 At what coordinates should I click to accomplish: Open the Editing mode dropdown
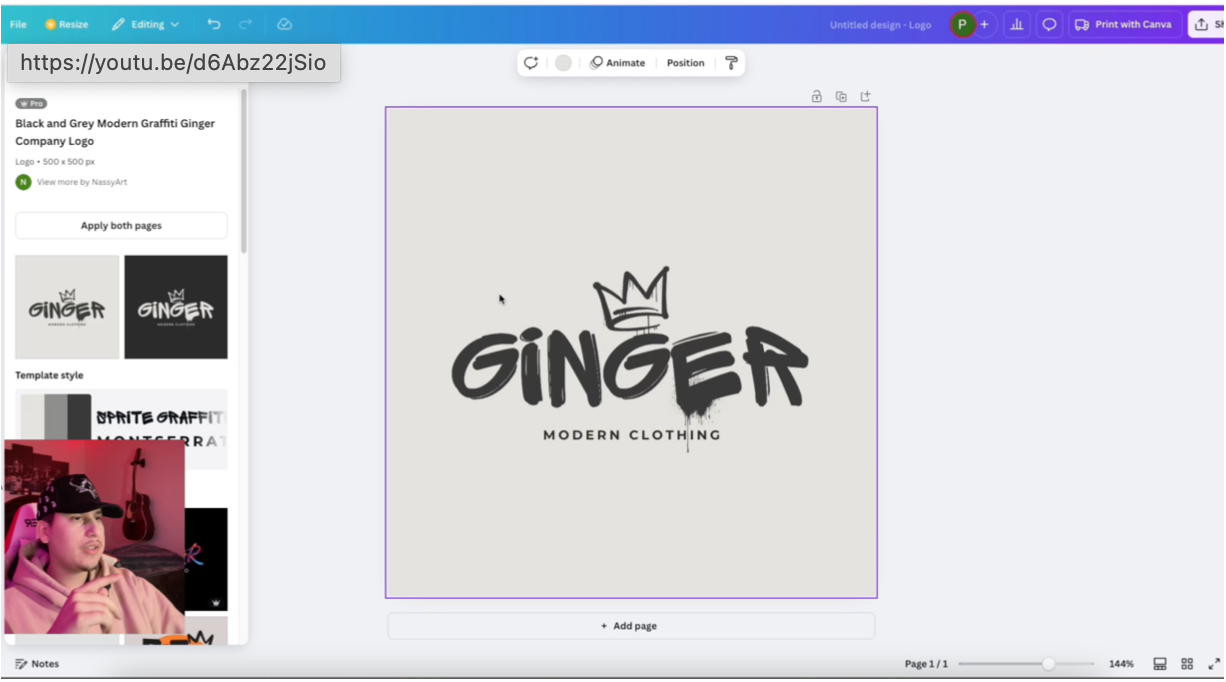146,24
